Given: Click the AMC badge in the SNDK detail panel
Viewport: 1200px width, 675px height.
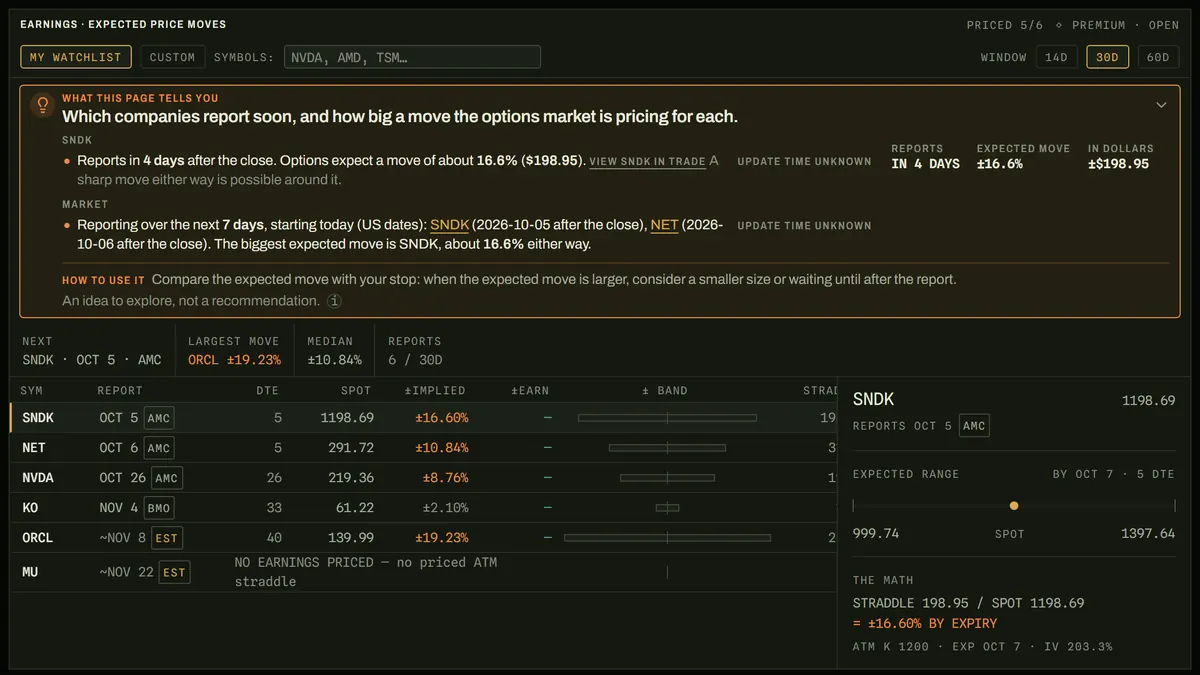Looking at the screenshot, I should 974,426.
